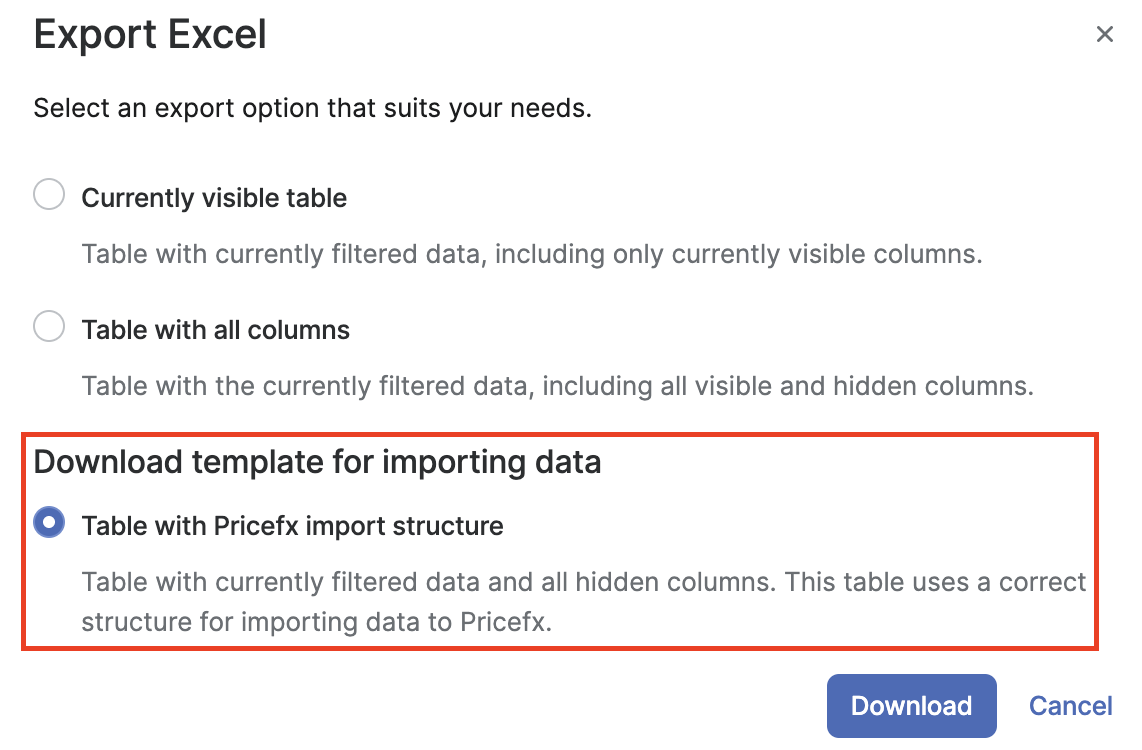Click the description mentioning only currently visible columns
Screen dimensions: 1142x750
tap(532, 254)
